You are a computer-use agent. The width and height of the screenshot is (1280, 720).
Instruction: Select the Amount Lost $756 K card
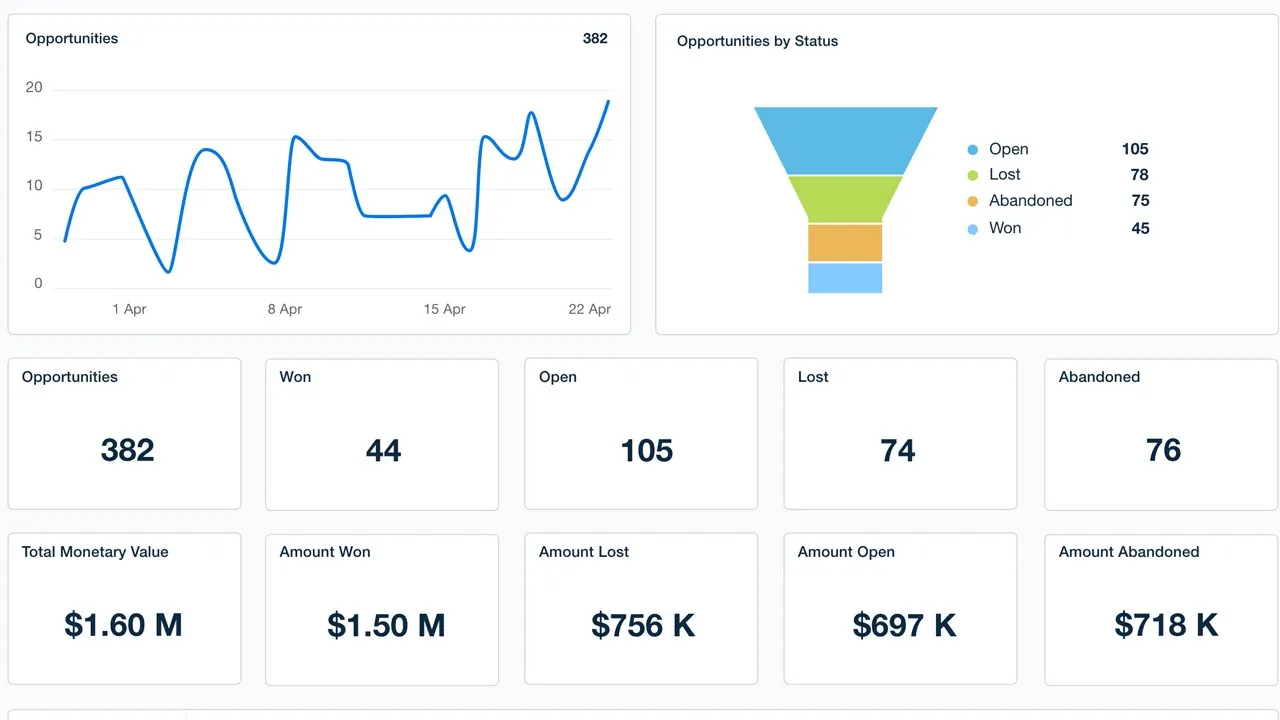pyautogui.click(x=641, y=609)
